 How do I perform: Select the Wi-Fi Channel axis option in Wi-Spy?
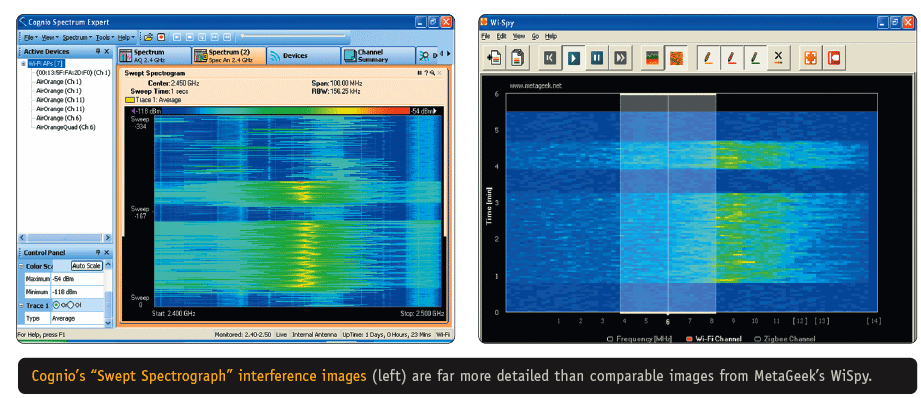pos(713,339)
